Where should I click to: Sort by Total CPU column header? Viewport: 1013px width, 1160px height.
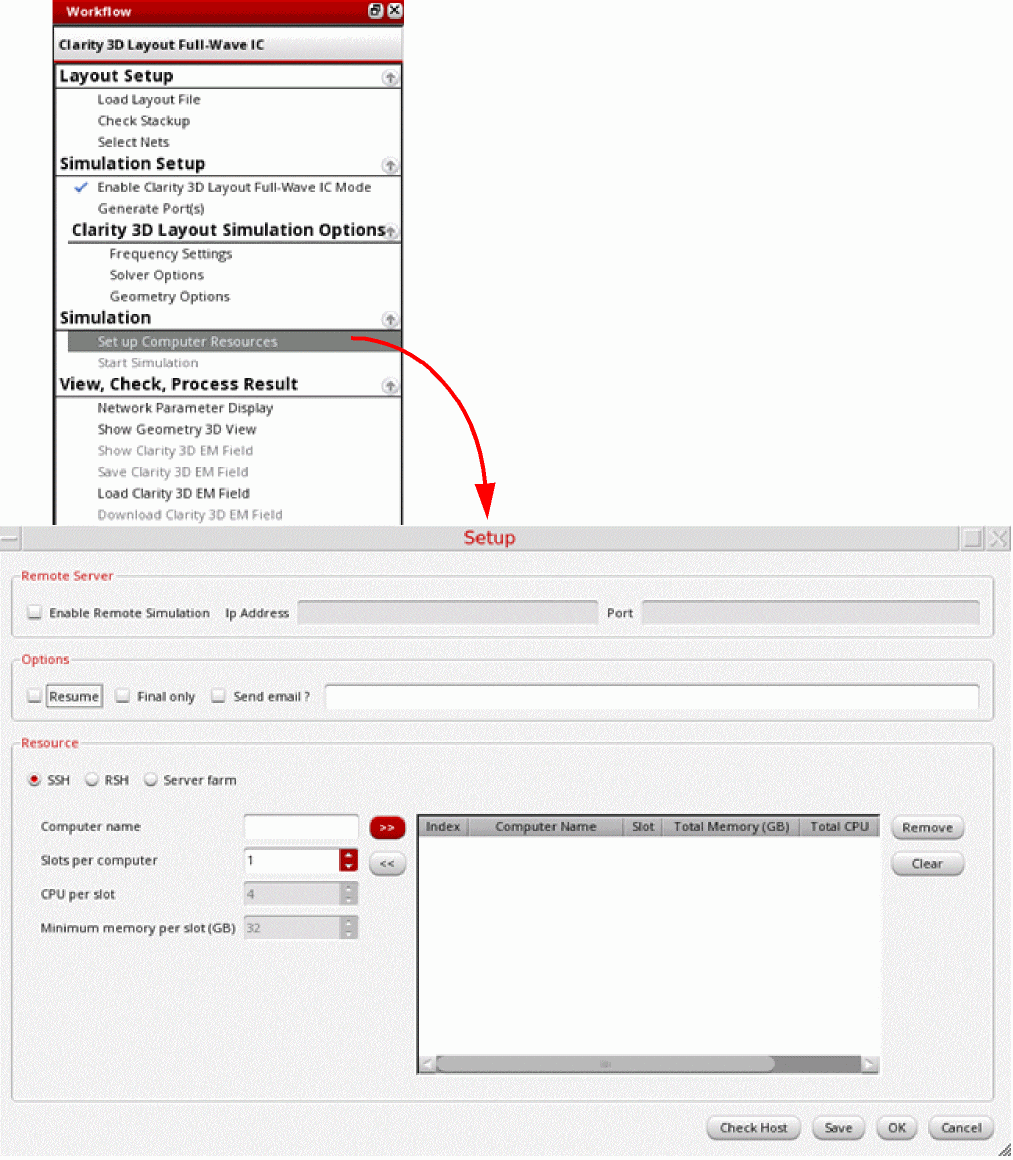(840, 826)
